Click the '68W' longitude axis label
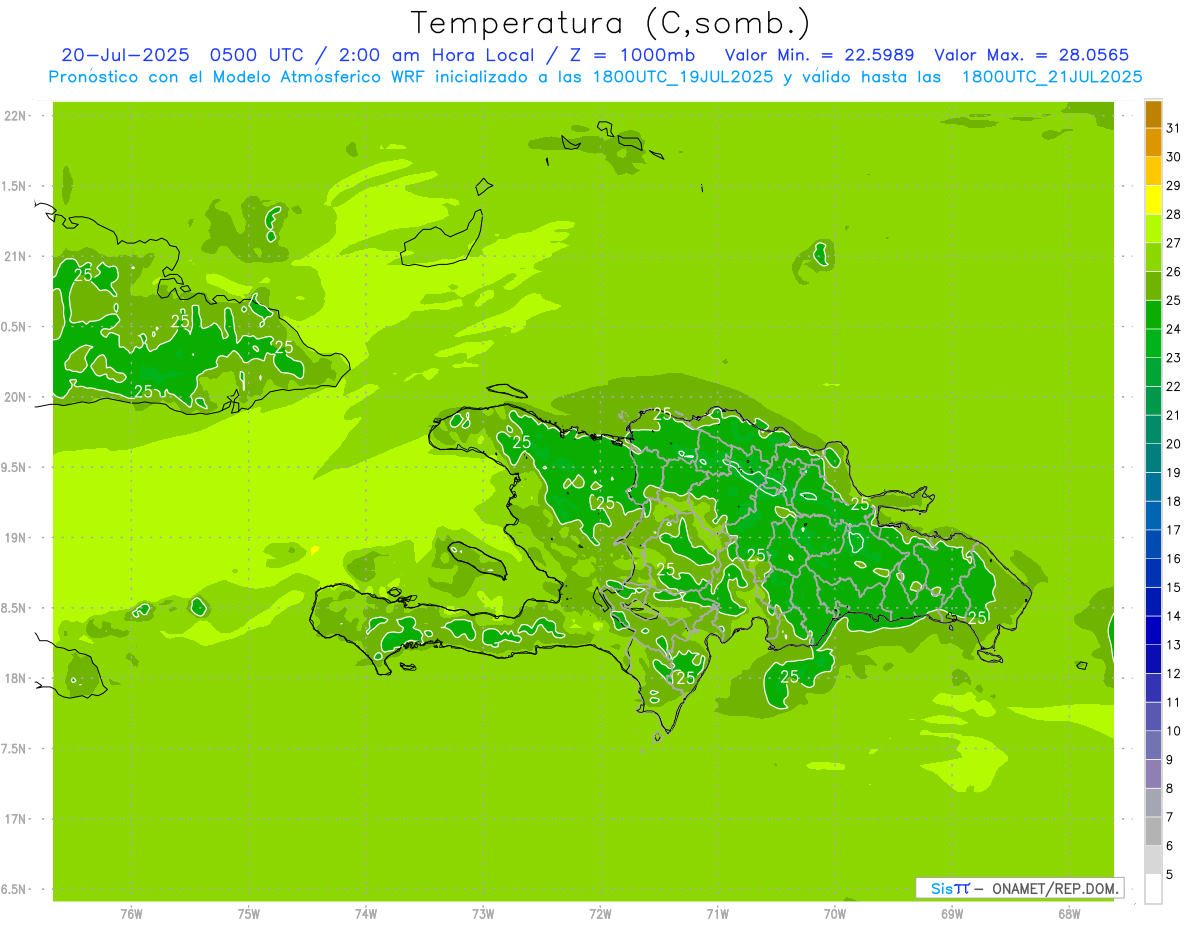This screenshot has width=1200, height=927. pos(1069,914)
